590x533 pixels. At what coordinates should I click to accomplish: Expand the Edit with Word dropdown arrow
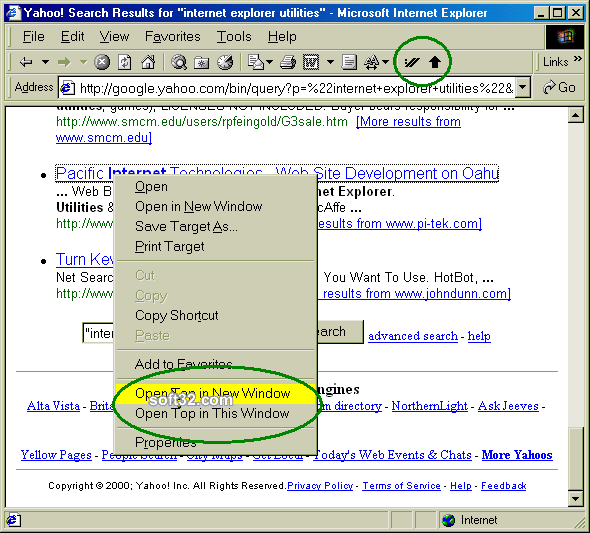click(x=330, y=62)
